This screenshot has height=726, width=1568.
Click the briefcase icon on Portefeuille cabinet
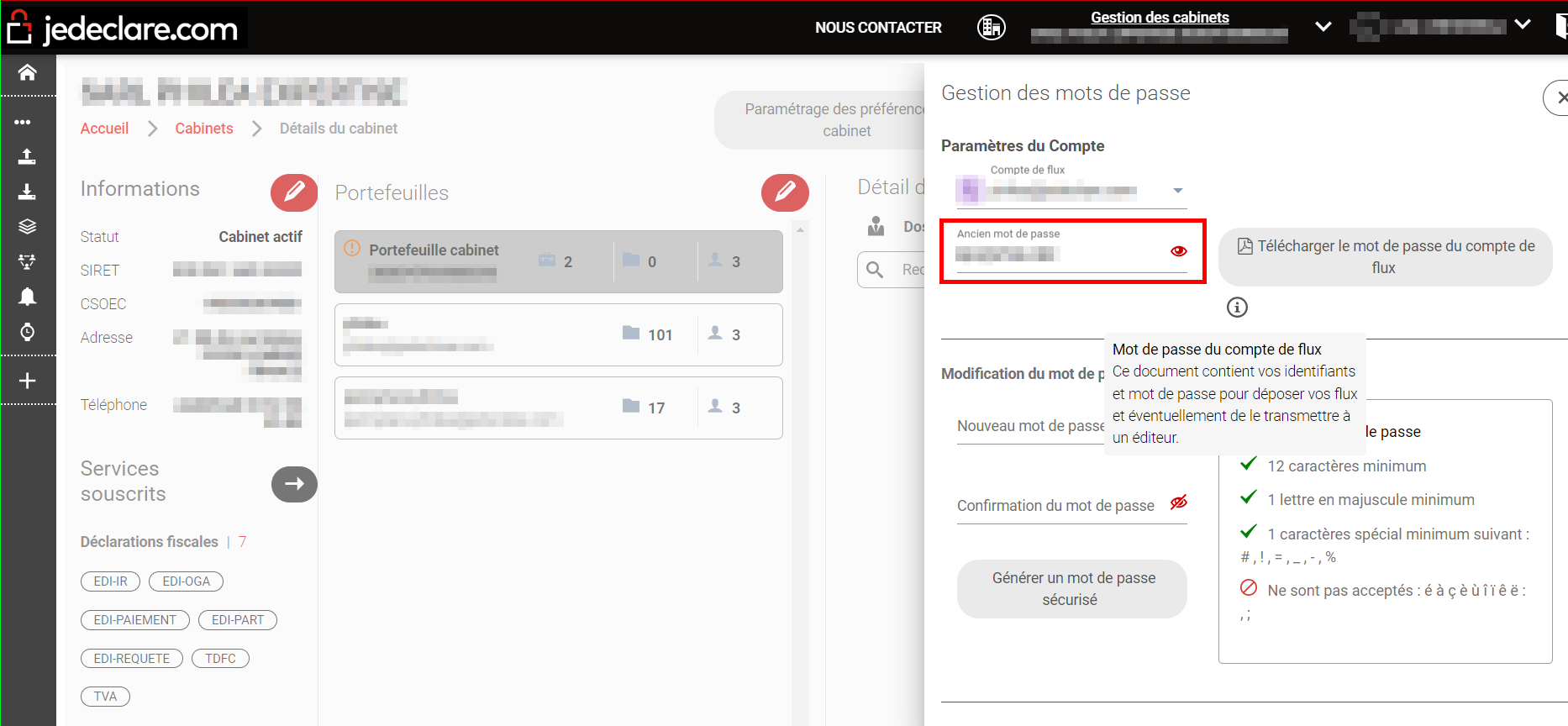[x=547, y=260]
